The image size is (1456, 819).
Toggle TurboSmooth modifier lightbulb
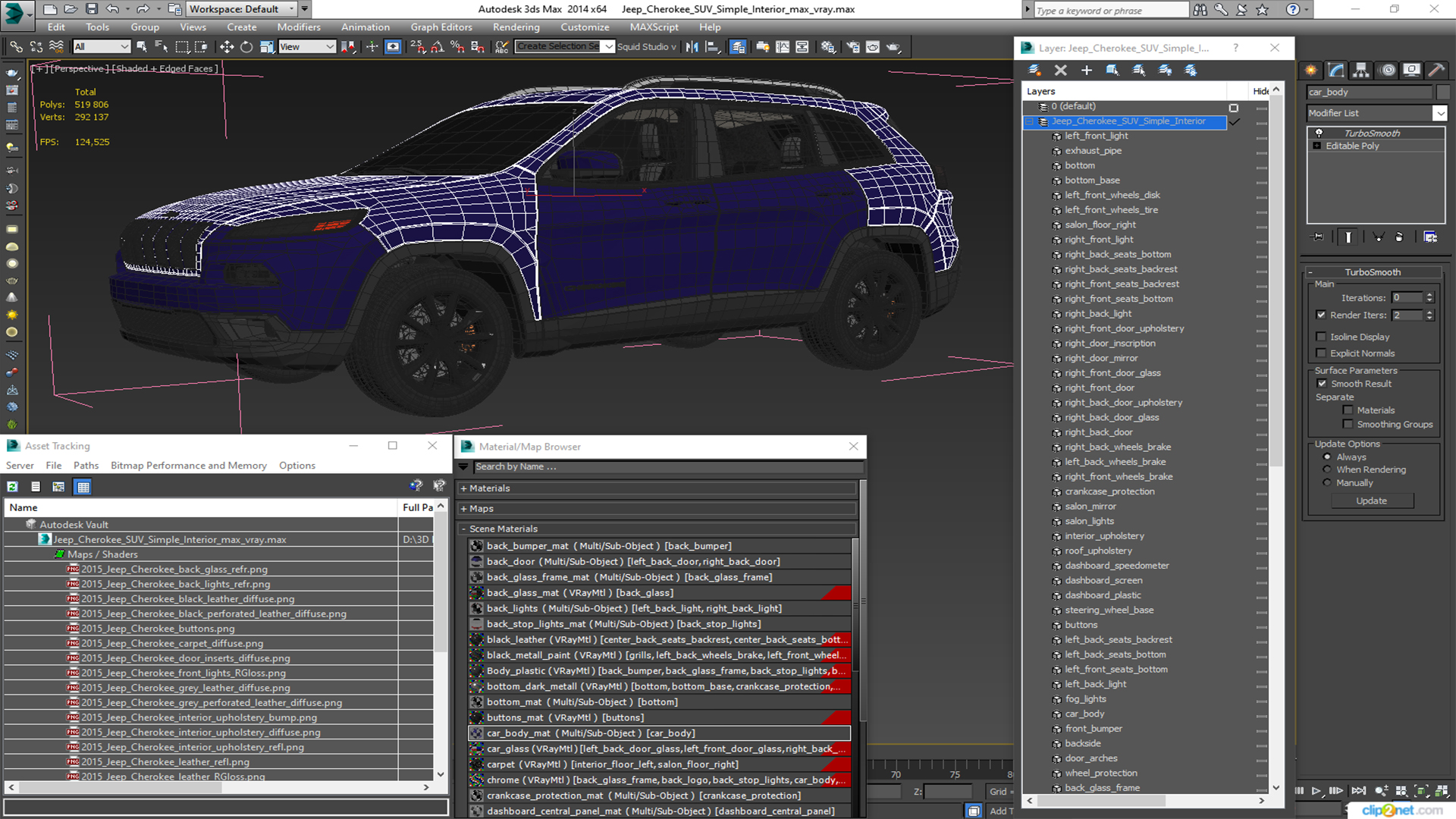pyautogui.click(x=1319, y=133)
